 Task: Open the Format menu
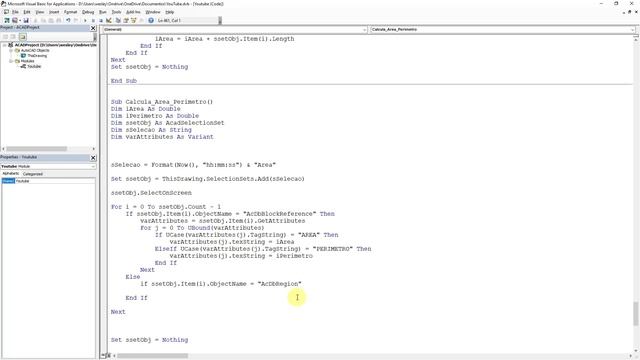point(71,12)
